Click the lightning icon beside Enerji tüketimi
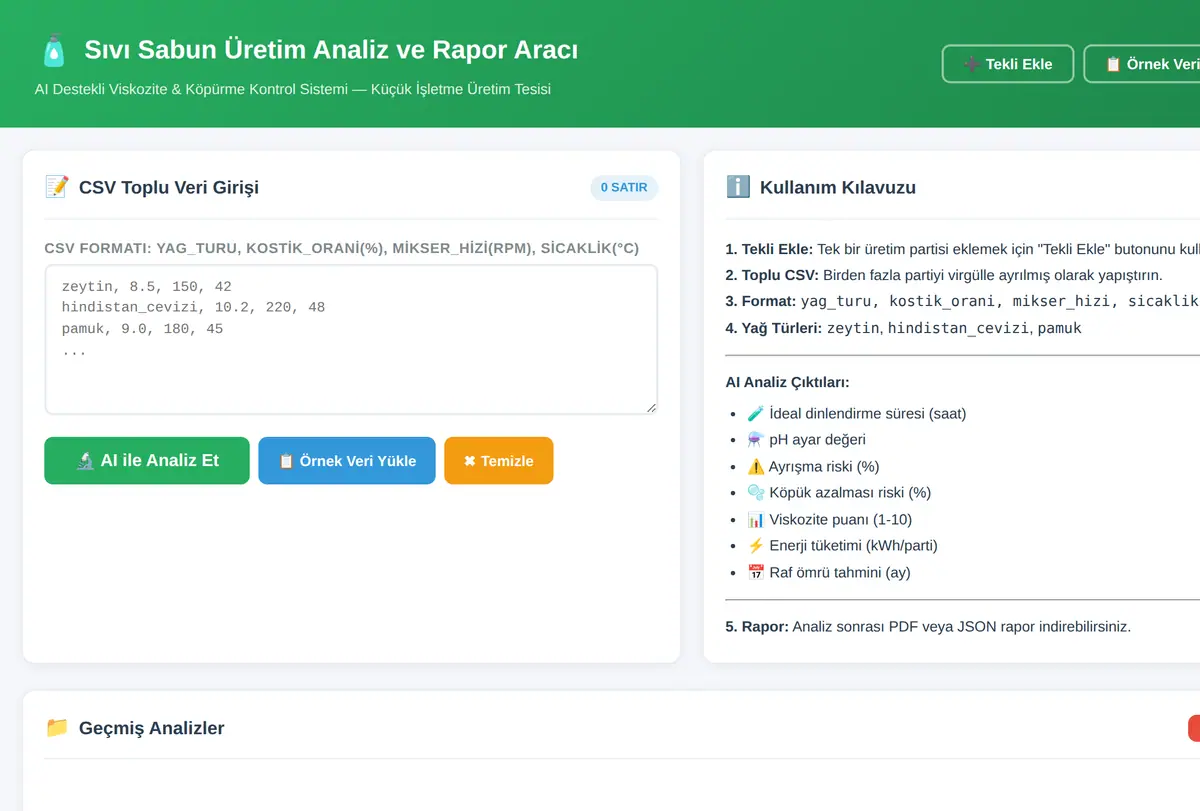Screen dimensions: 1200x811 tap(756, 546)
